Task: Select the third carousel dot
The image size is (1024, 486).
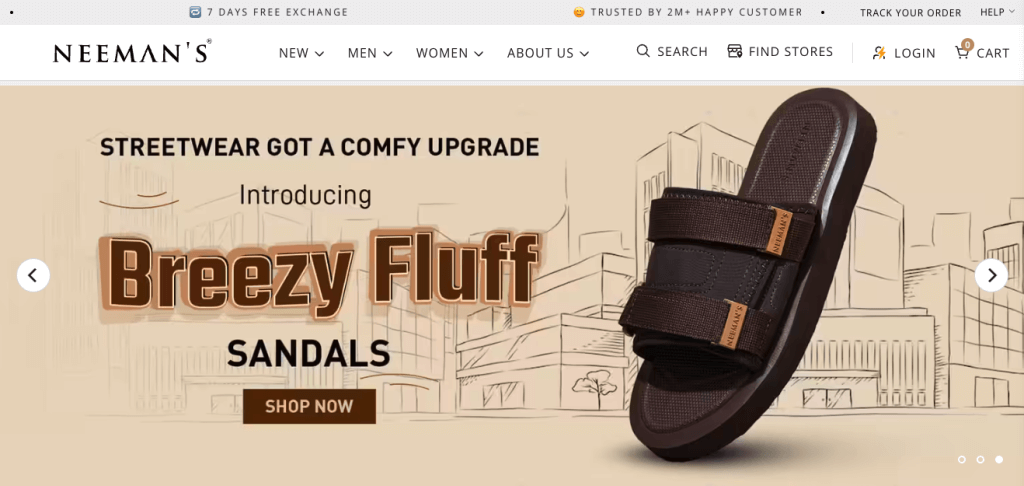Action: click(999, 459)
